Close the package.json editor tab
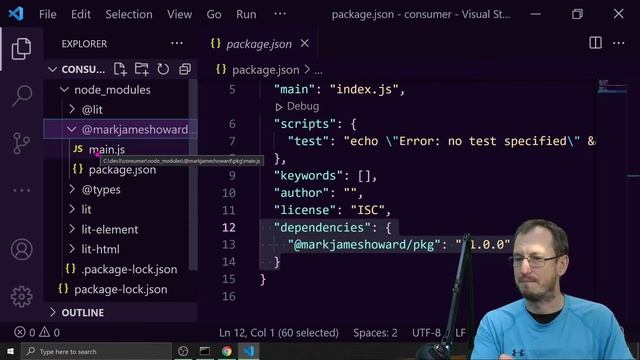 click(305, 43)
